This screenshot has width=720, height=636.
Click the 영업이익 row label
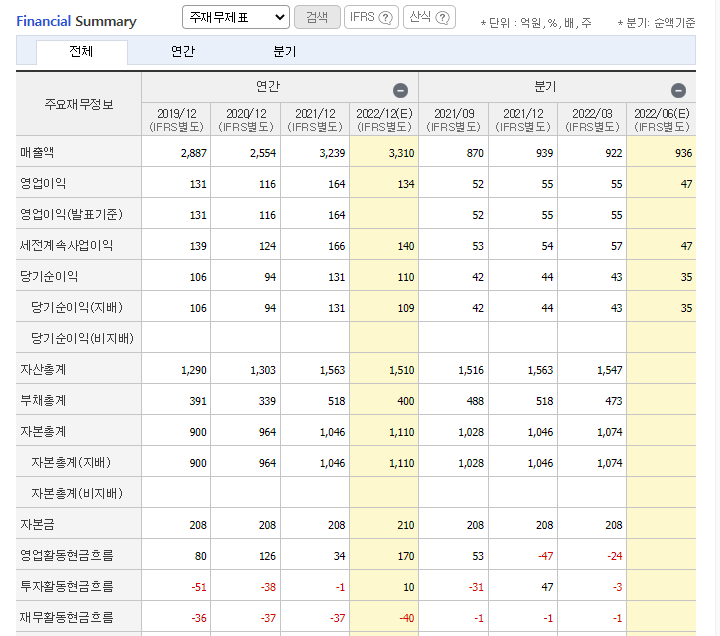click(43, 183)
